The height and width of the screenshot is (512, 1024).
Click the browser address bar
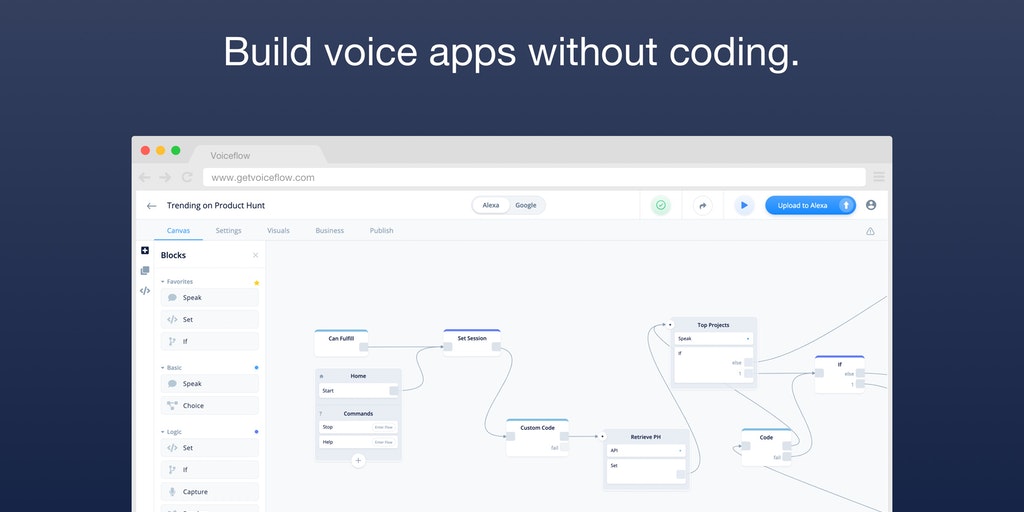point(534,177)
